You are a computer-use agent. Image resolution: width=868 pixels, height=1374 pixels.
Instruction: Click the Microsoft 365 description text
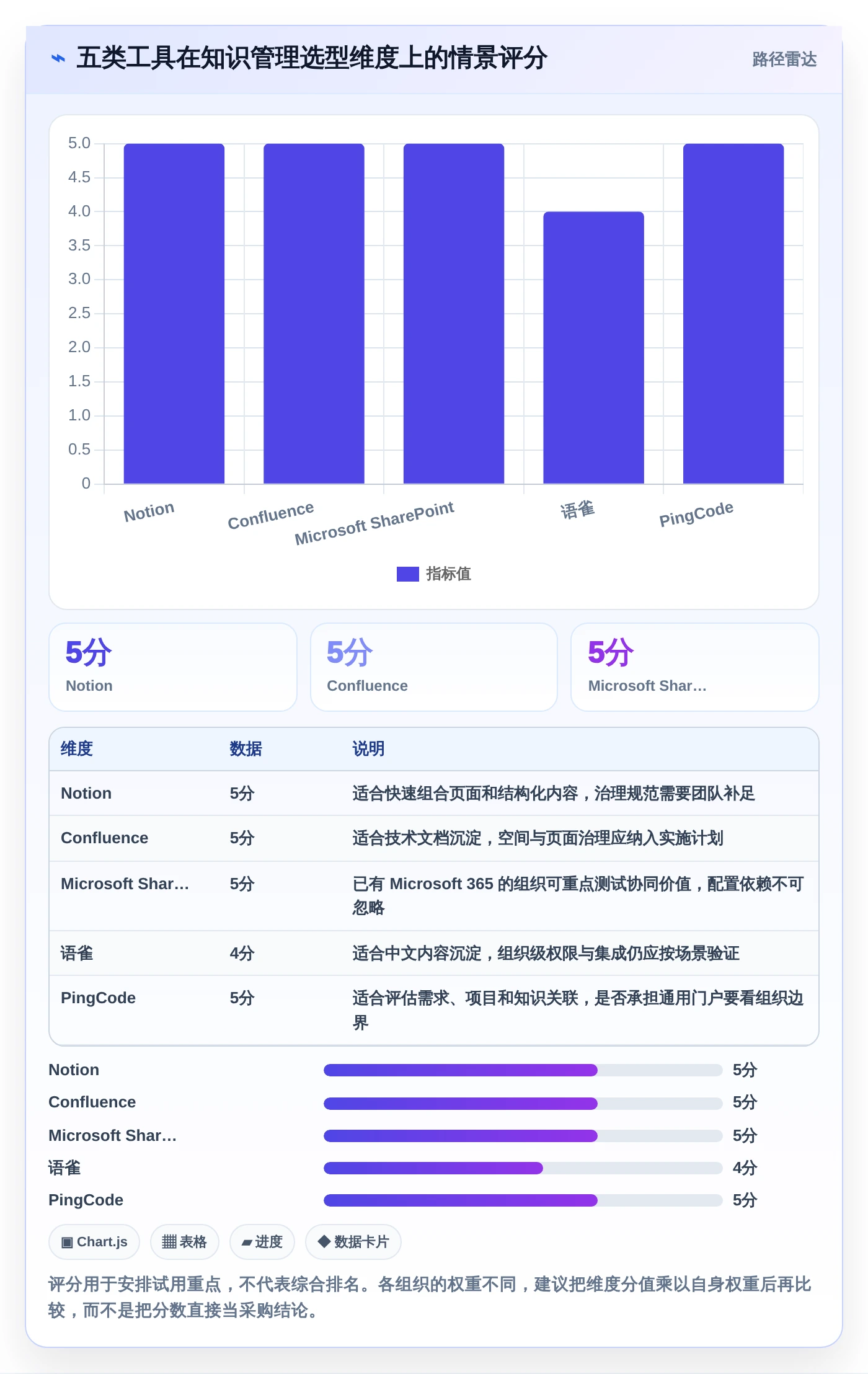[x=578, y=895]
